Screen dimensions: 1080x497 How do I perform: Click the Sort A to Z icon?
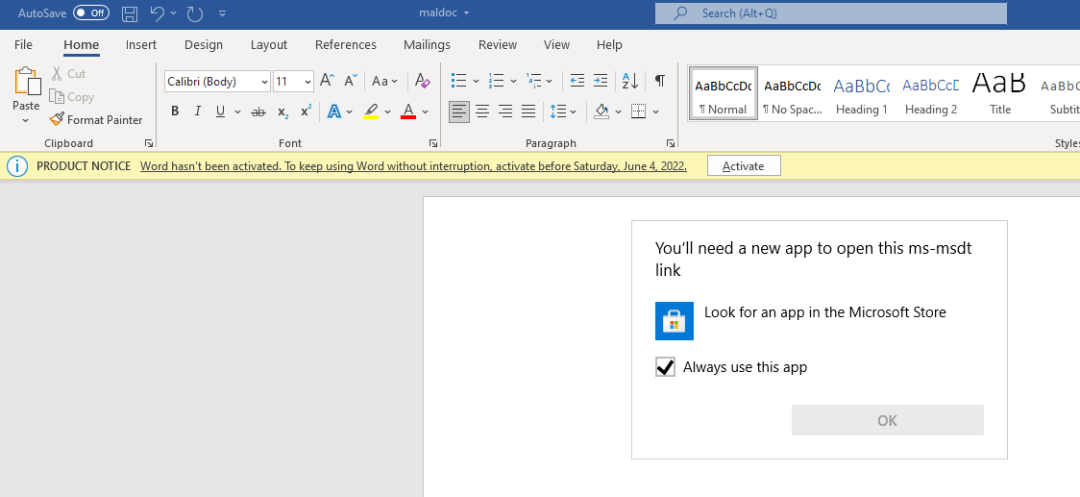click(x=629, y=81)
